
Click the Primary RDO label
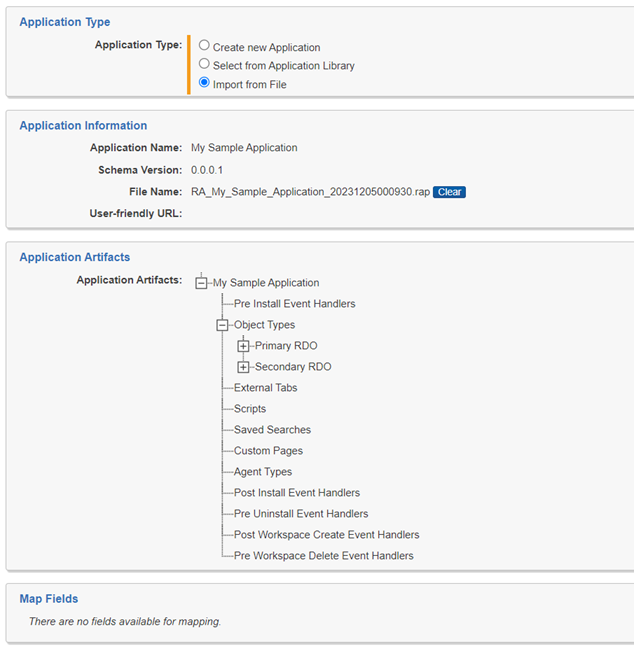pos(286,346)
